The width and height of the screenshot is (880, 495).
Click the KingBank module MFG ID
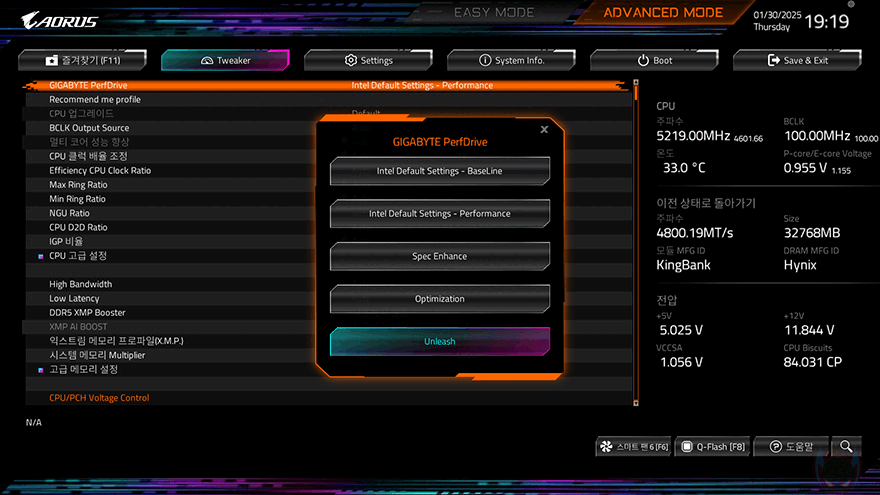[684, 265]
